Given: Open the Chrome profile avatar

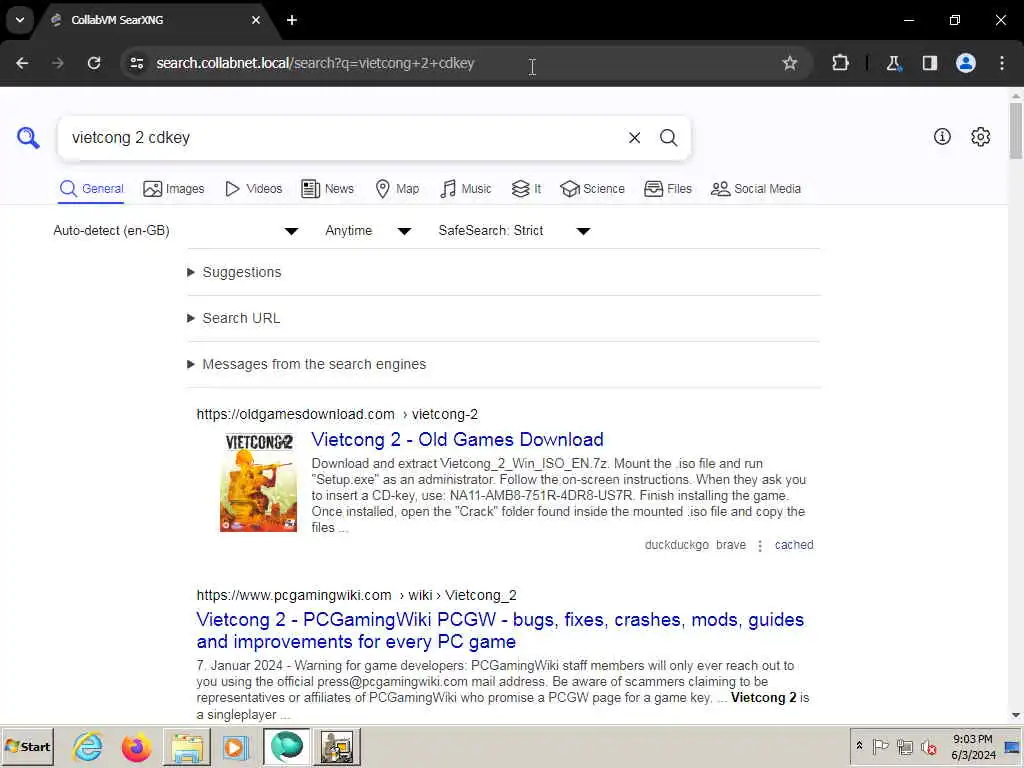Looking at the screenshot, I should [x=966, y=63].
